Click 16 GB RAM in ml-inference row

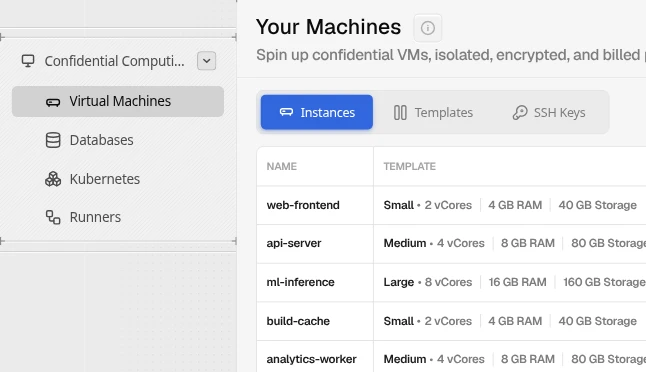tap(517, 282)
